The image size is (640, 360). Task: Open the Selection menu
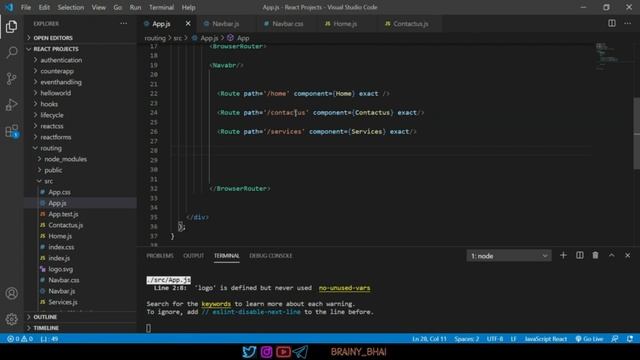coord(71,7)
